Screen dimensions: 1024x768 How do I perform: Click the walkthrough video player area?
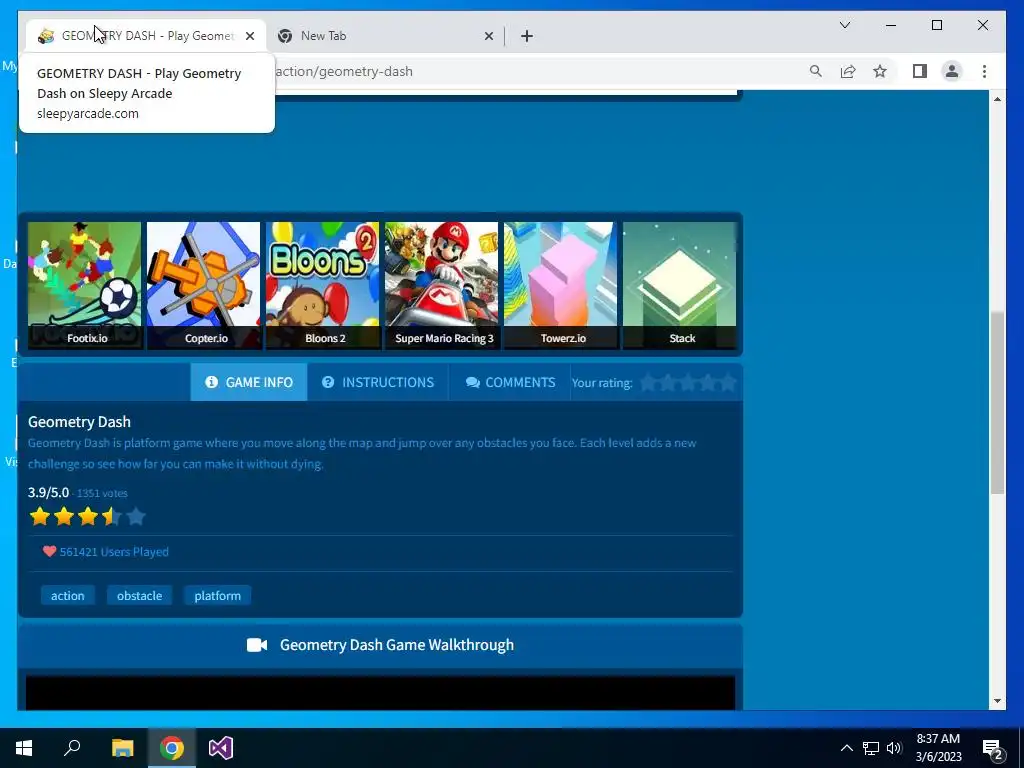tap(381, 692)
